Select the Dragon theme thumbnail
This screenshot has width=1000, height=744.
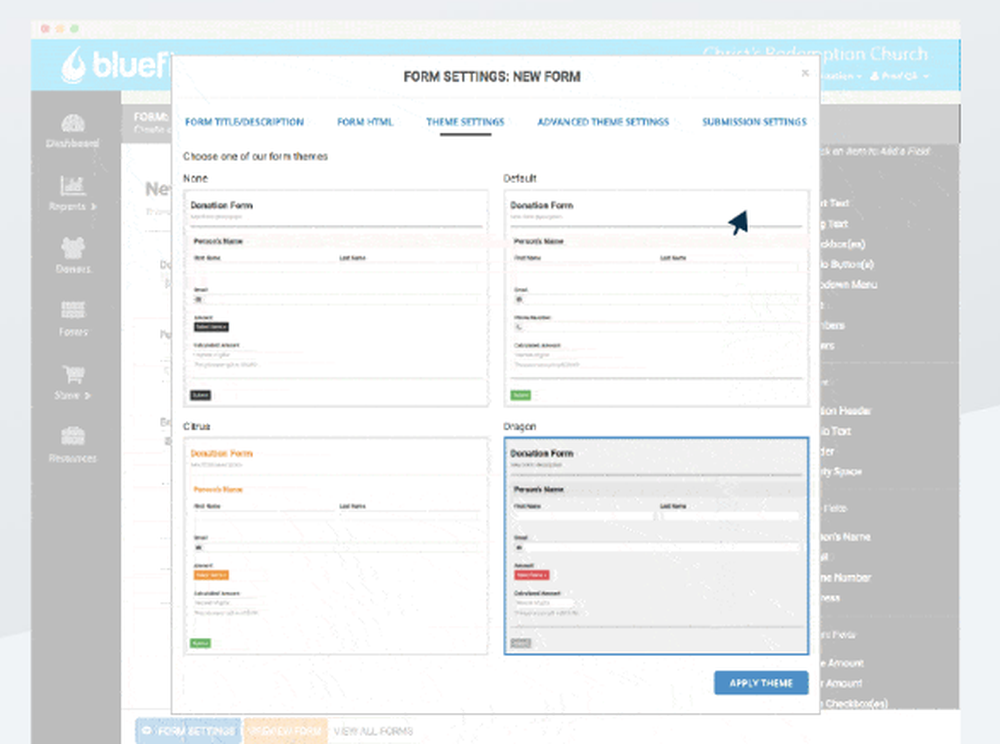pyautogui.click(x=657, y=545)
